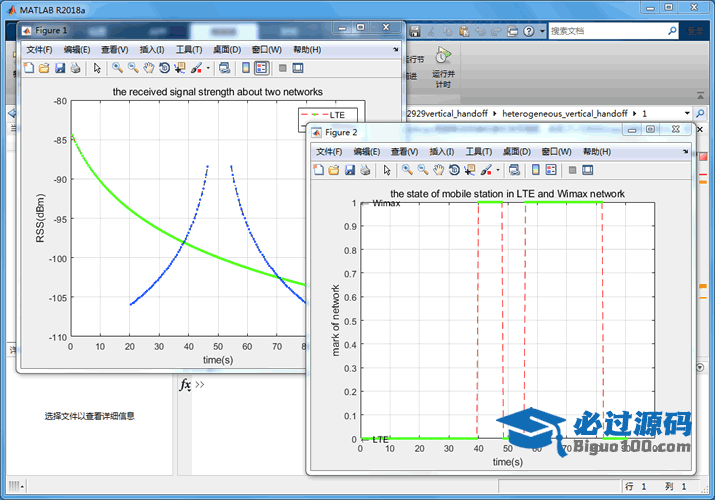Open brush color dropdown arrow in Figure 2
The image size is (715, 500).
[x=498, y=170]
